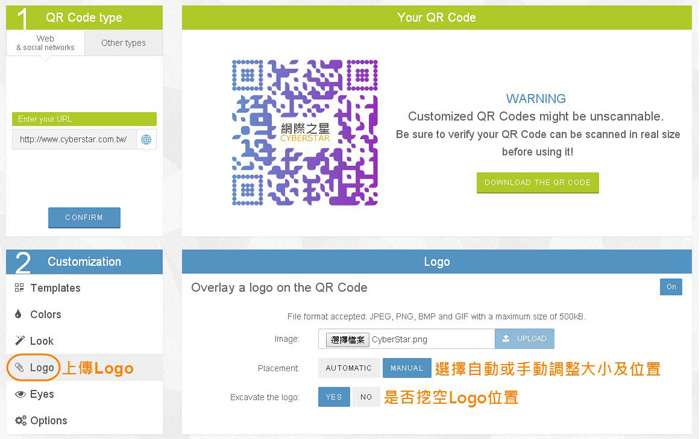Click the 'Image:' label
The height and width of the screenshot is (439, 700).
287,339
